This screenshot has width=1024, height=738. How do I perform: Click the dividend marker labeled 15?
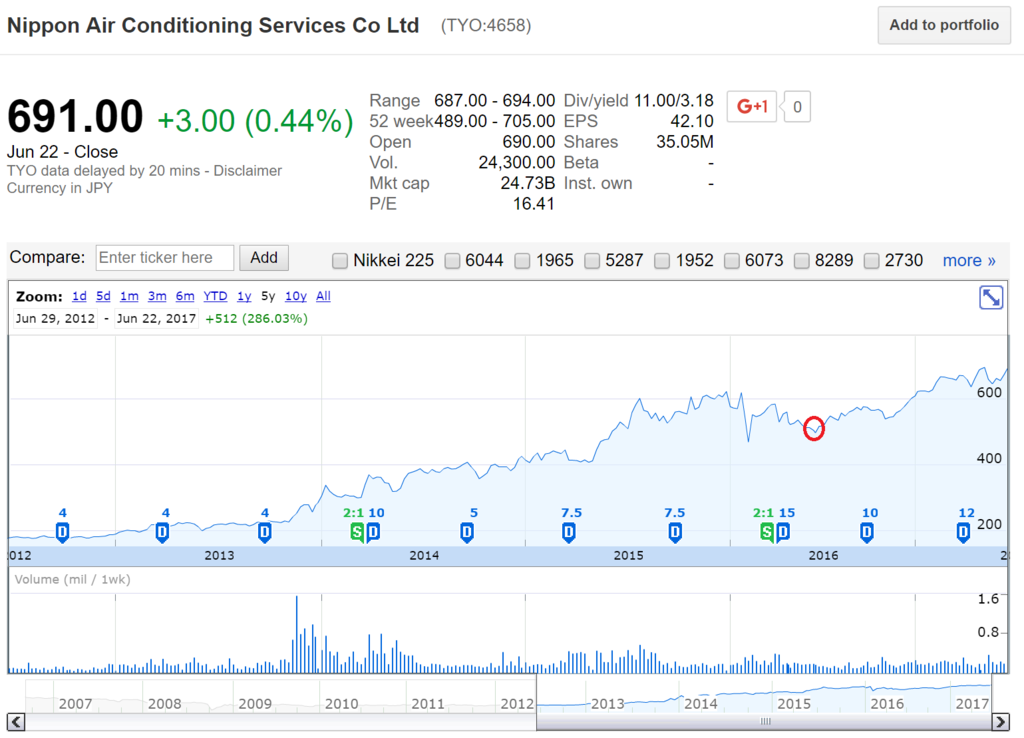click(783, 532)
